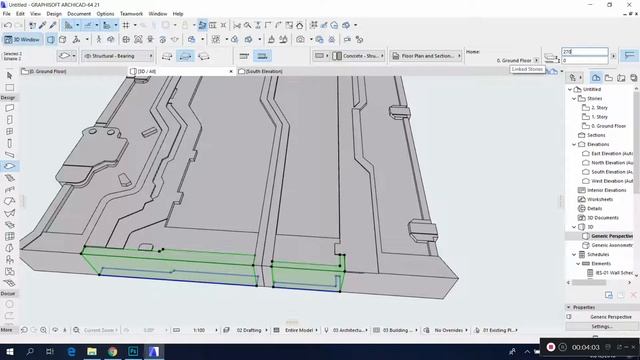Select the Curtain Wall tool in toolbox
640x360 pixels.
9,236
